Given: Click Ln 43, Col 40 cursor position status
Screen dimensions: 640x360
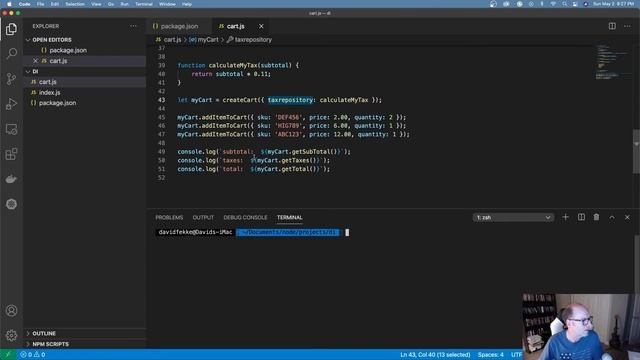Looking at the screenshot, I should (x=435, y=355).
